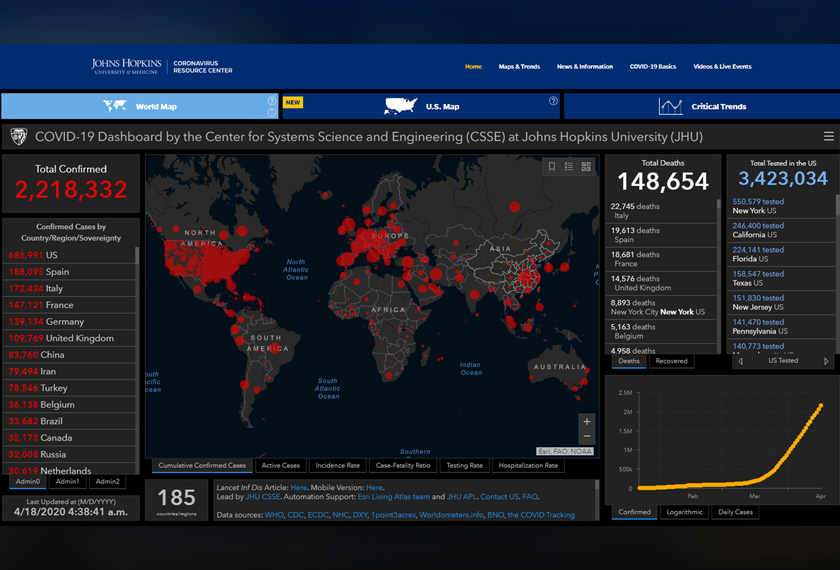This screenshot has width=840, height=570.
Task: Open the Mobile Version Here link
Action: [374, 488]
